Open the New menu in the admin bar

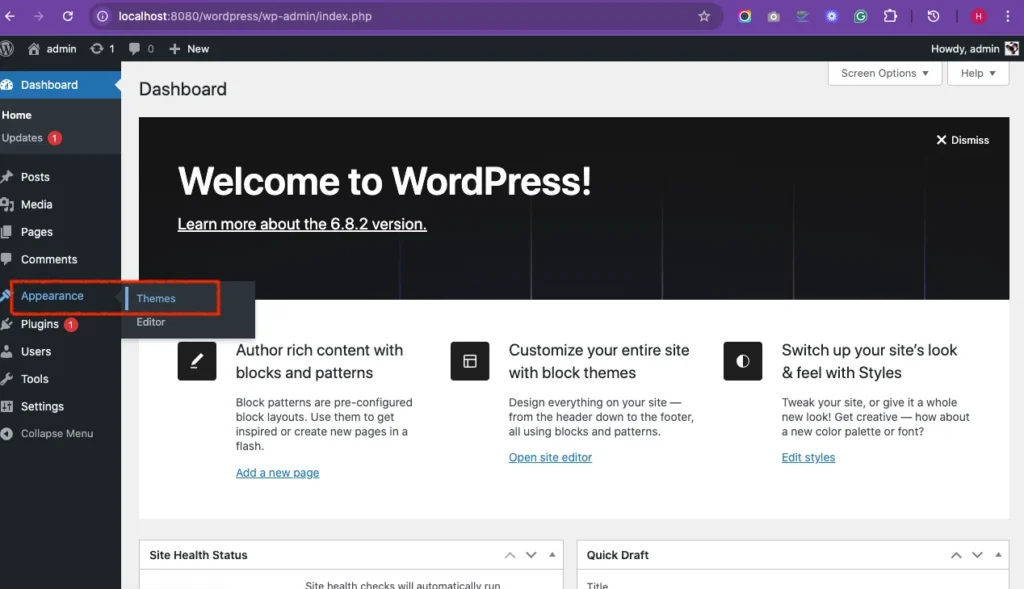(x=189, y=48)
